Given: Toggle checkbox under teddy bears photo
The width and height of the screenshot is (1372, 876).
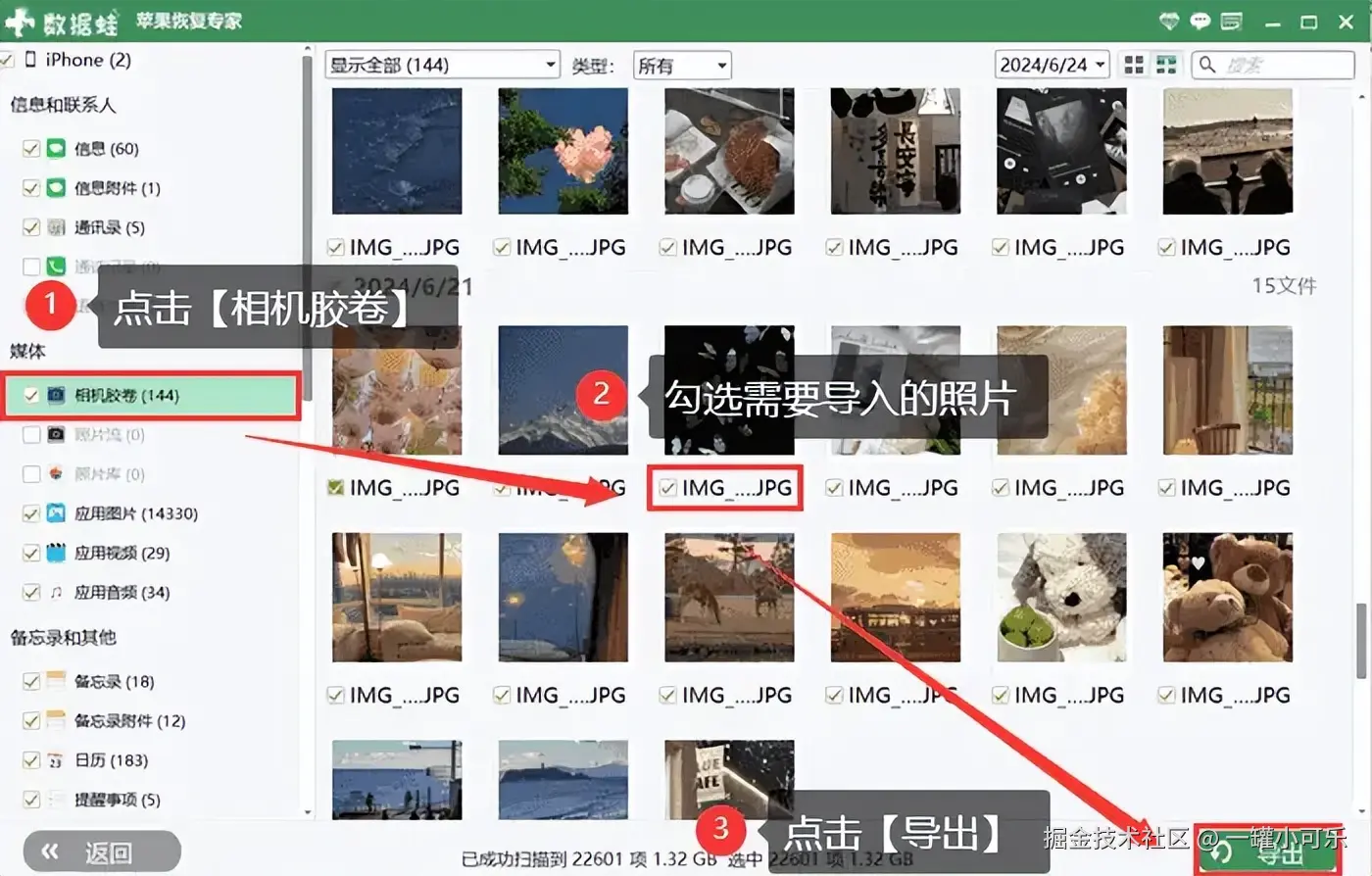Looking at the screenshot, I should click(1166, 695).
